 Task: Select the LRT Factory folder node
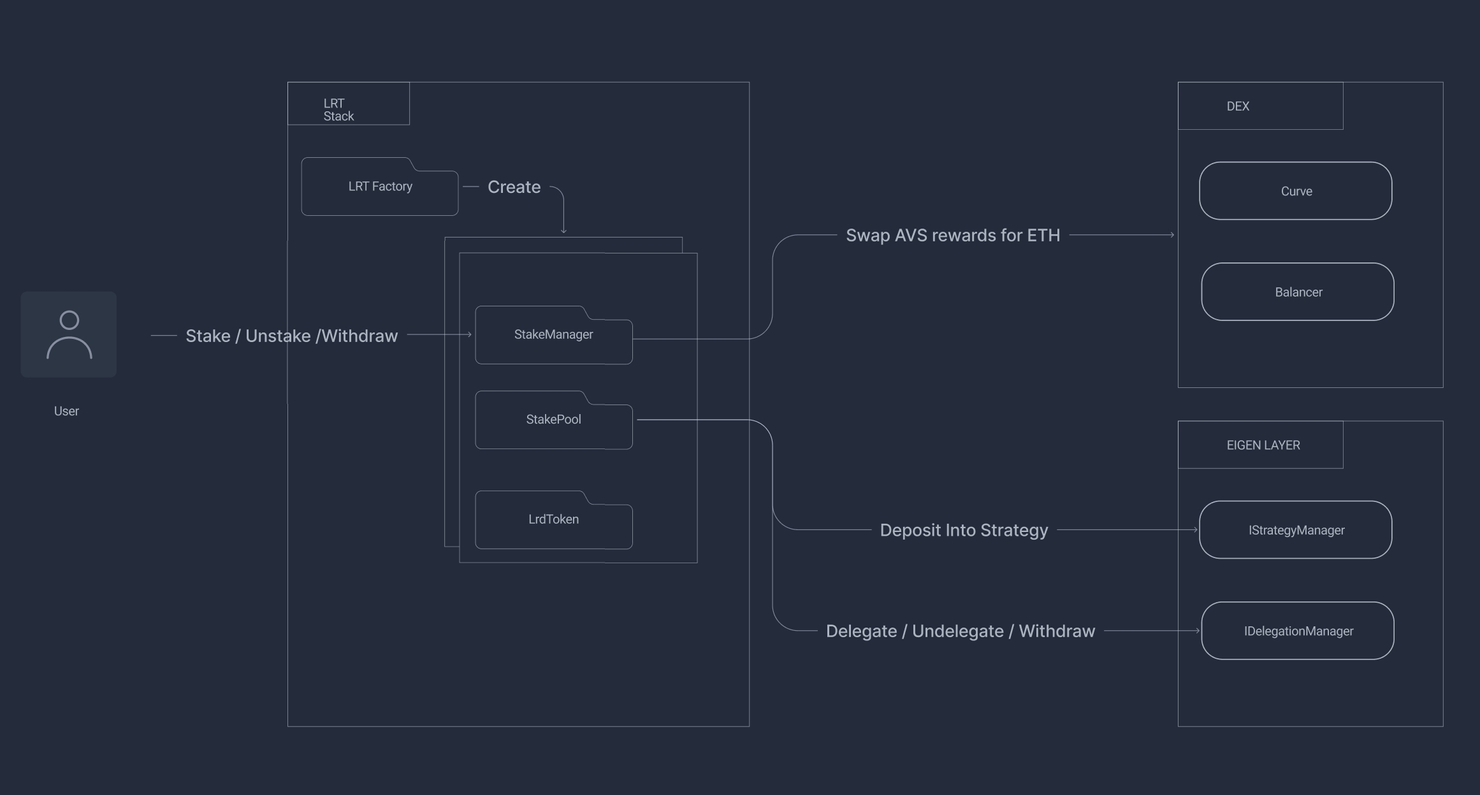pyautogui.click(x=380, y=187)
